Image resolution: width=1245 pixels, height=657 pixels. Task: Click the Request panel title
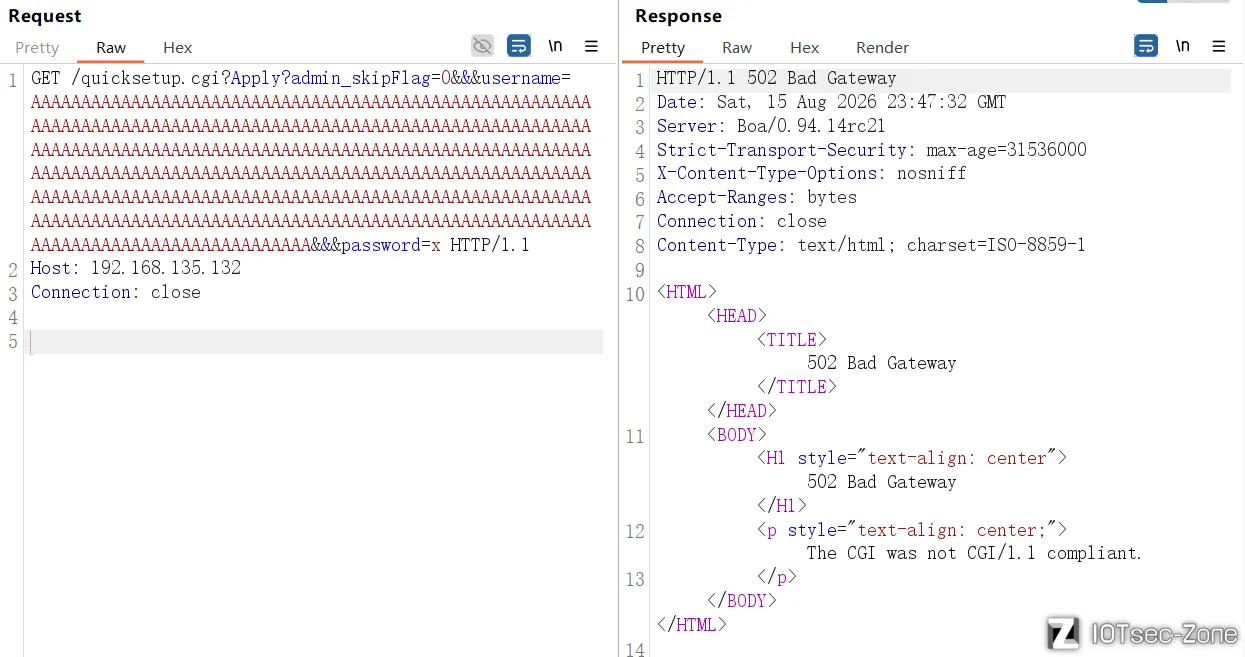pyautogui.click(x=45, y=16)
